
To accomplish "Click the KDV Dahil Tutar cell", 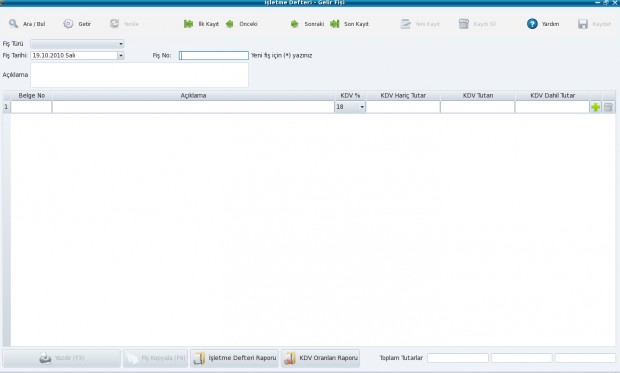I will tap(552, 107).
